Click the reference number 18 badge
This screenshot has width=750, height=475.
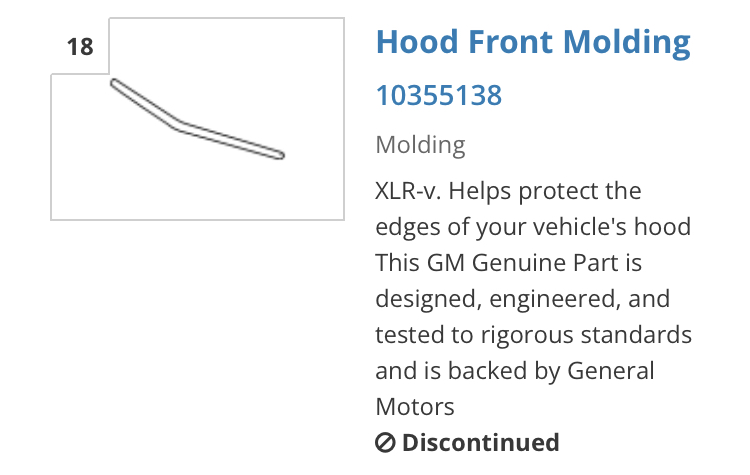(x=80, y=47)
